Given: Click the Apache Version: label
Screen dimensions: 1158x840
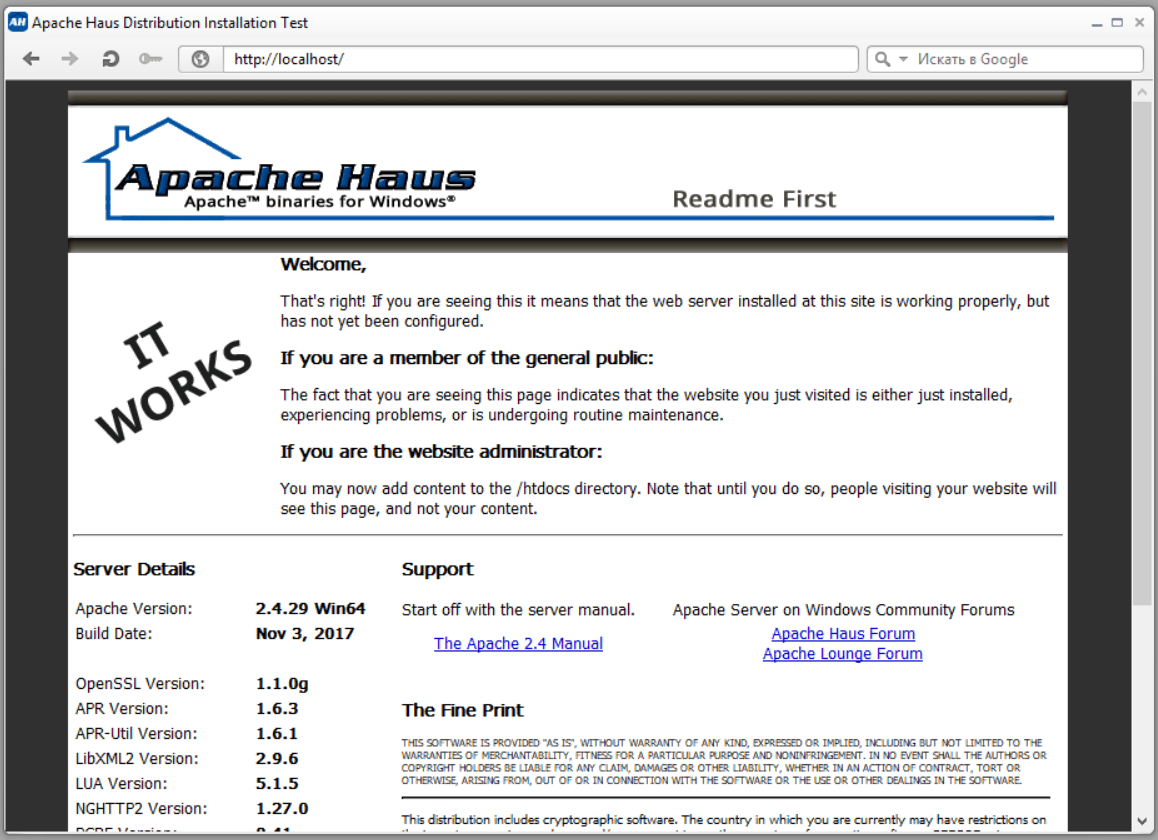Looking at the screenshot, I should [x=134, y=609].
